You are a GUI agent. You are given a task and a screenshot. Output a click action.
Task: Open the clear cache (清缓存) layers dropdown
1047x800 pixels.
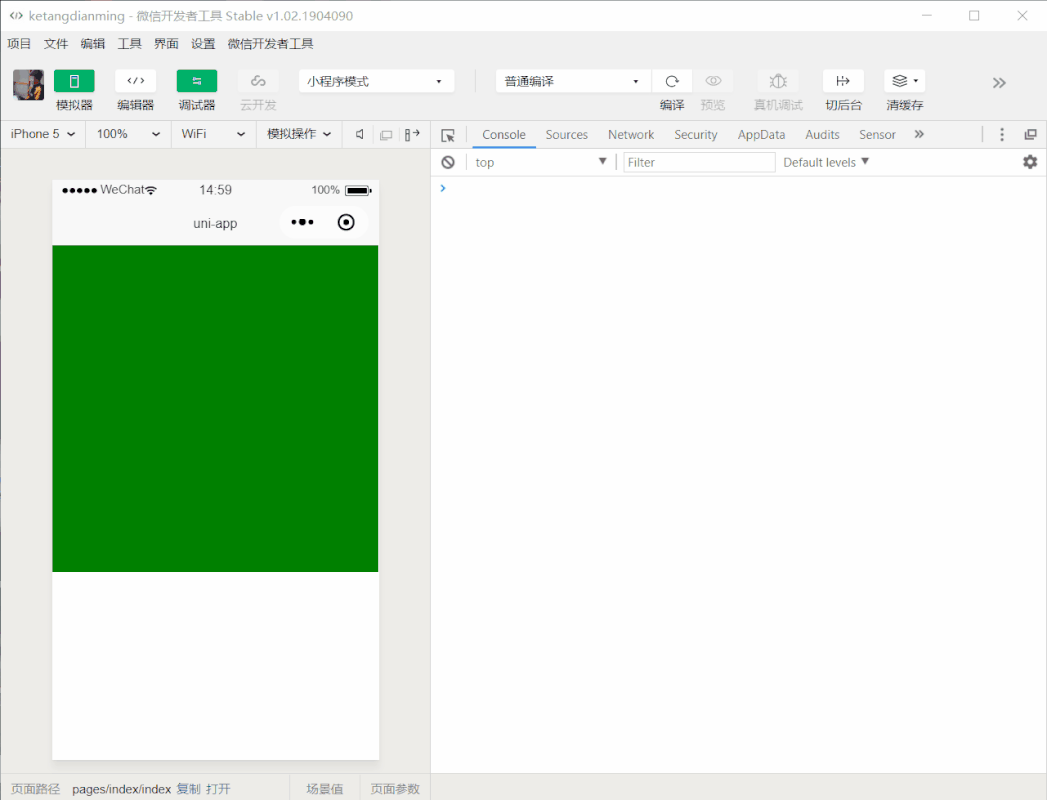[905, 81]
